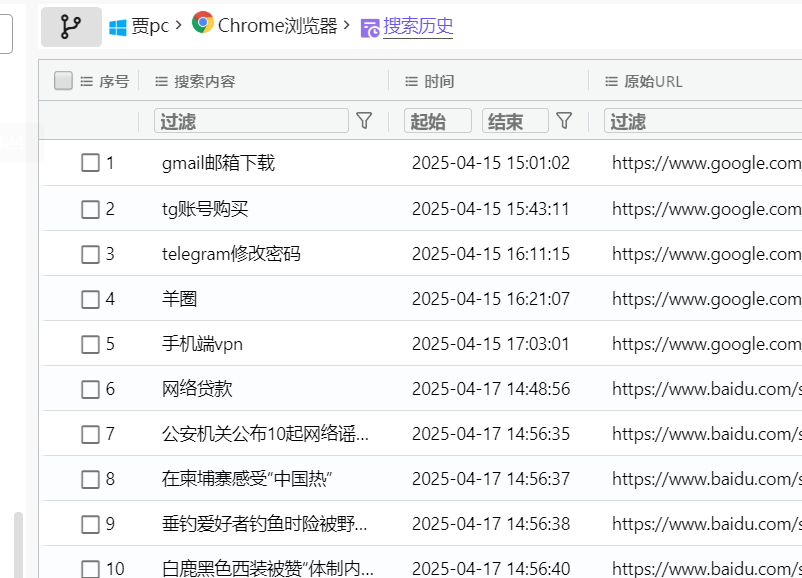Sort by 时间 column header

[x=439, y=81]
